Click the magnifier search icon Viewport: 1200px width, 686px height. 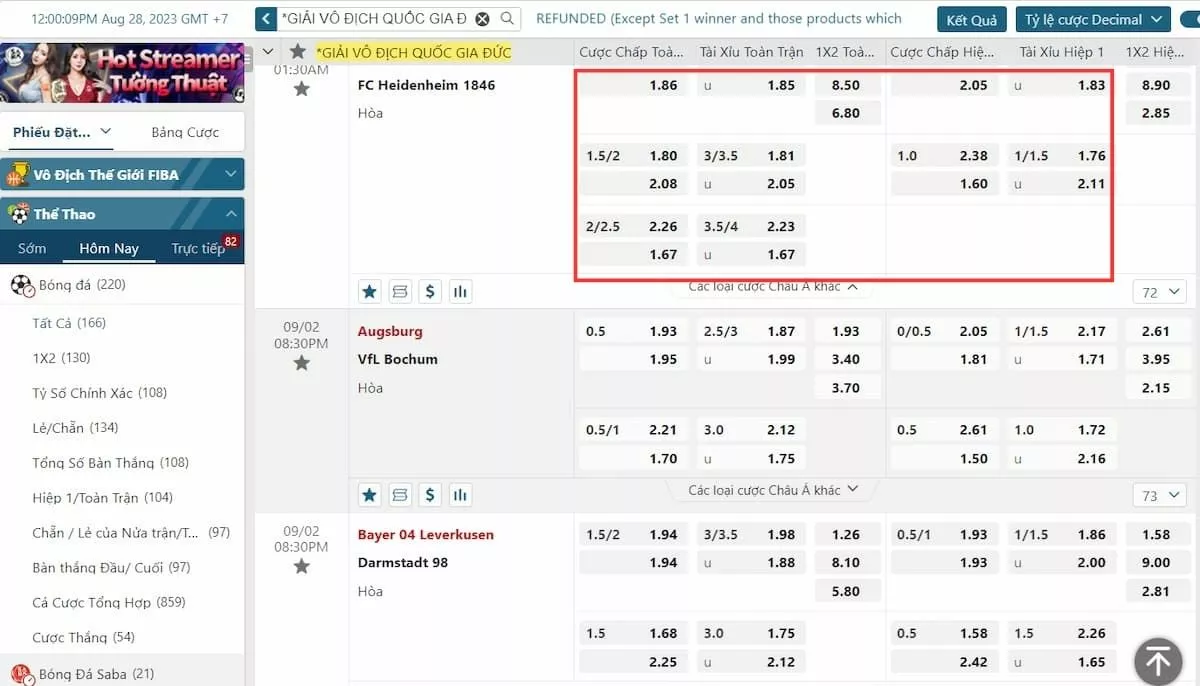pyautogui.click(x=508, y=19)
